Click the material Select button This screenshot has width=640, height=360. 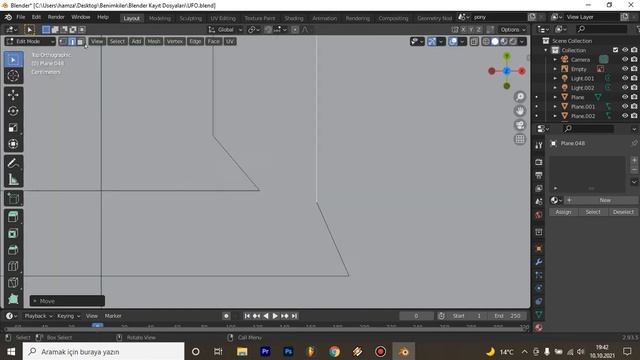point(593,212)
